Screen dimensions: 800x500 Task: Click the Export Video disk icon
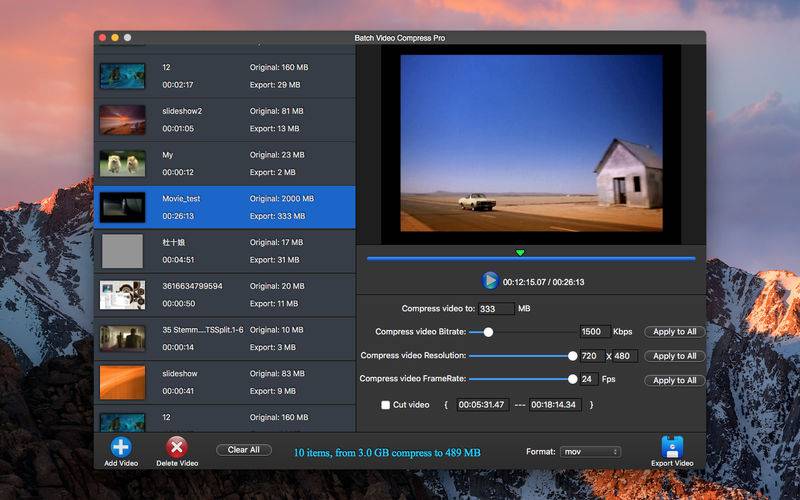click(x=672, y=447)
